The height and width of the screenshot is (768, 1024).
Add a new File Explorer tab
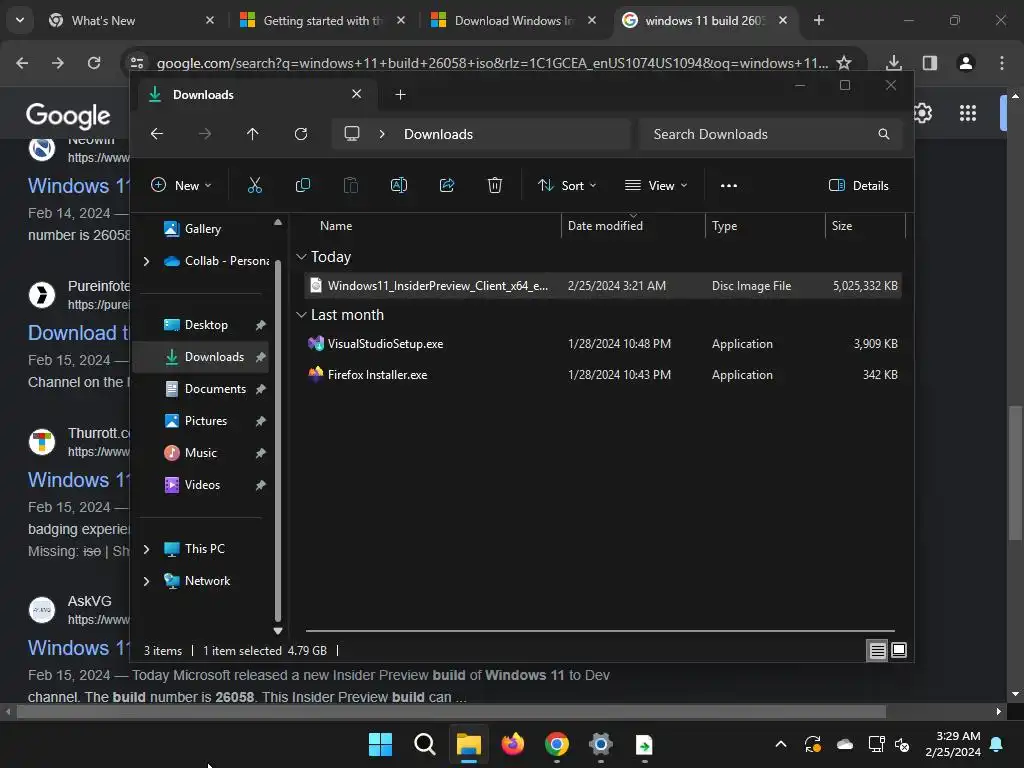400,95
